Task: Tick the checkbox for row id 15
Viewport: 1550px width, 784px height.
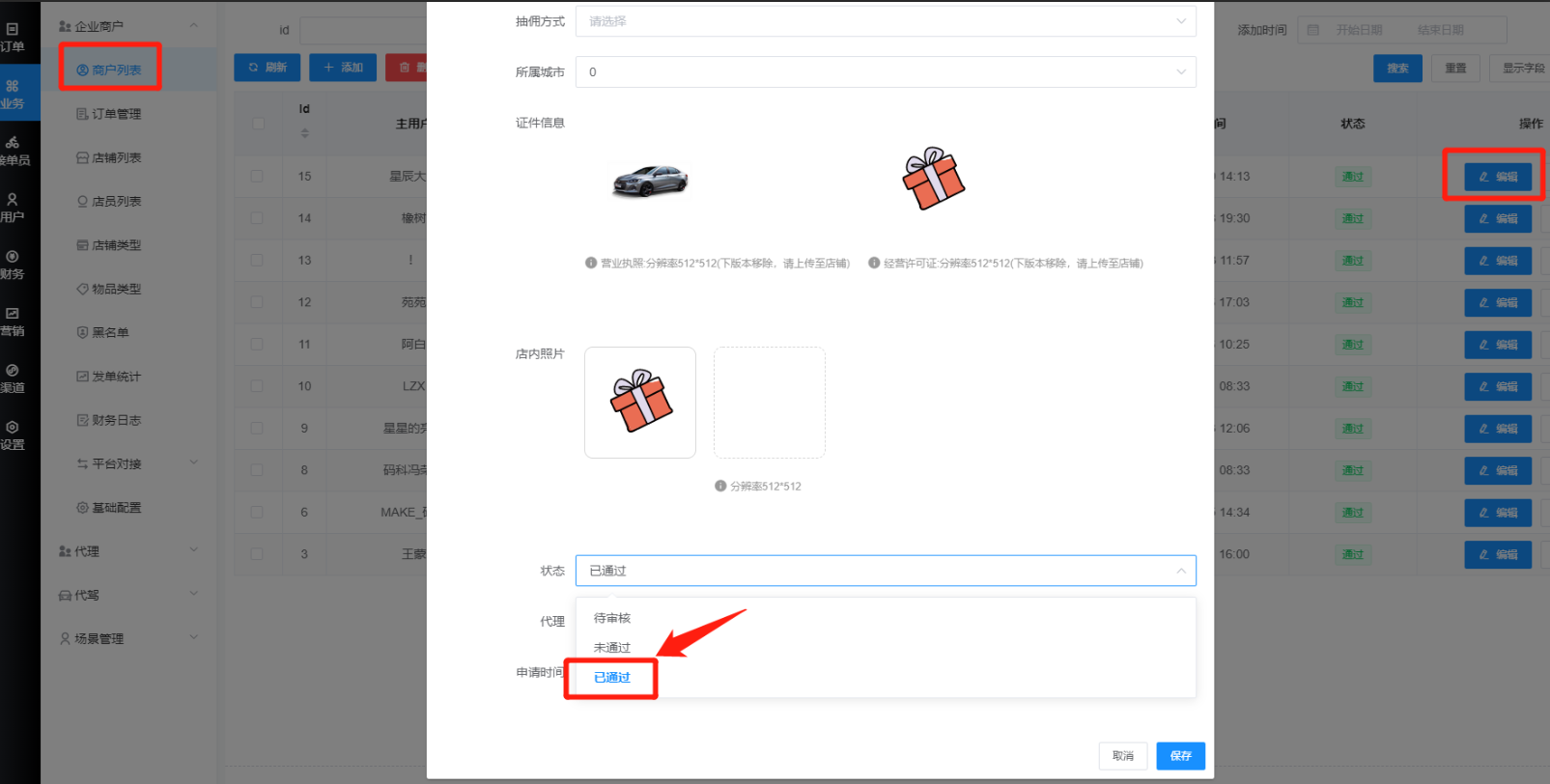Action: click(257, 177)
